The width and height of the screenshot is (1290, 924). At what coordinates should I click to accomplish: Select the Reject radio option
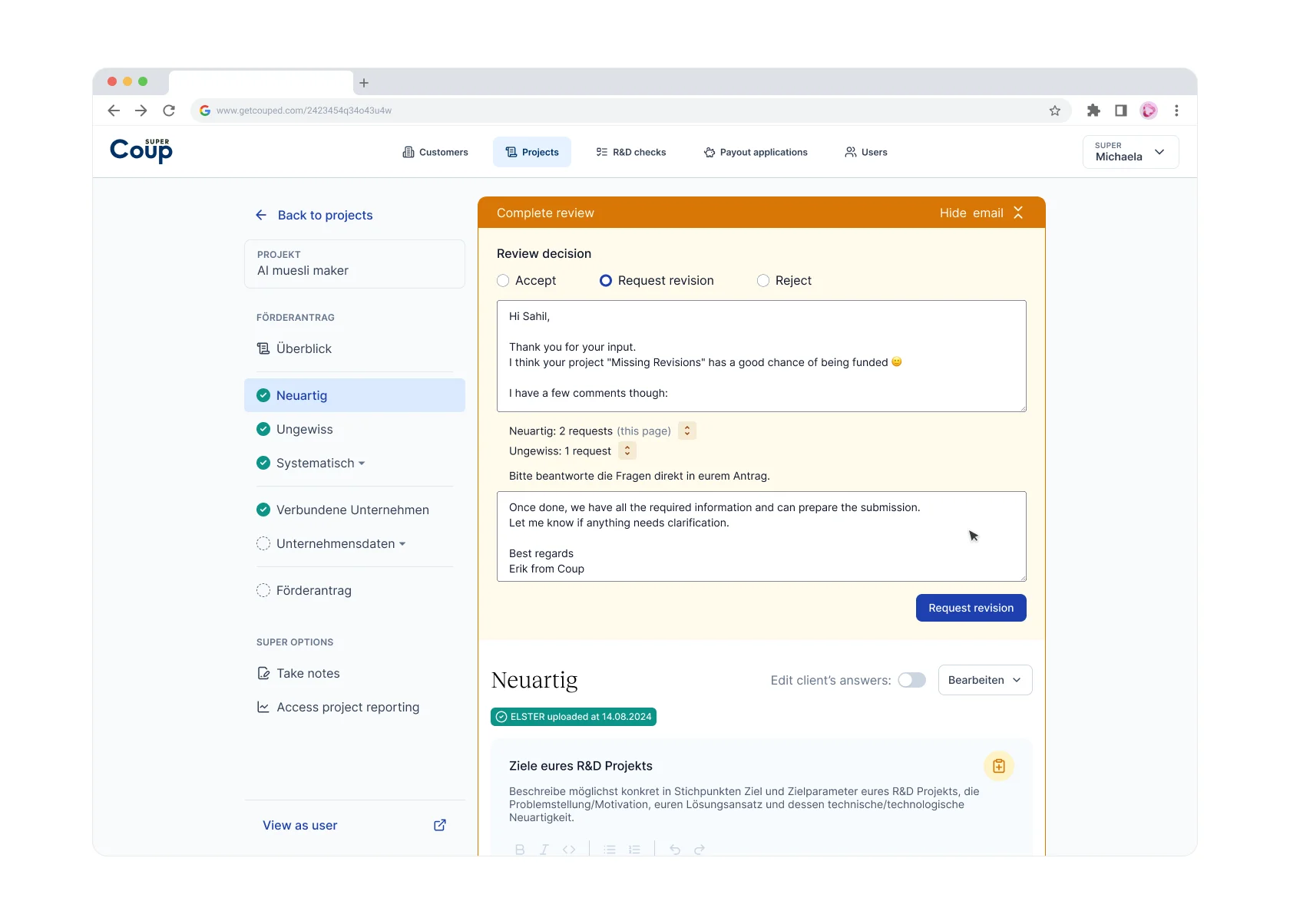pos(763,281)
